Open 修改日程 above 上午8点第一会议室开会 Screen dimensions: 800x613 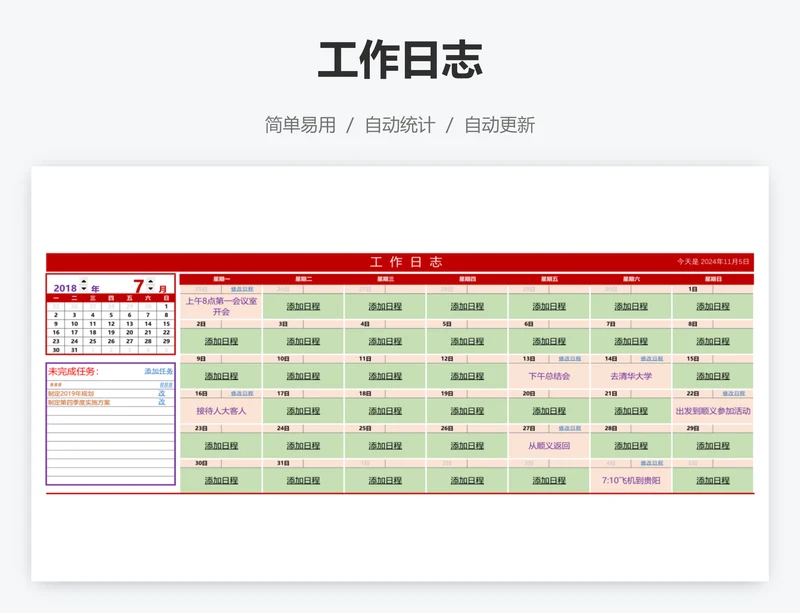click(242, 289)
